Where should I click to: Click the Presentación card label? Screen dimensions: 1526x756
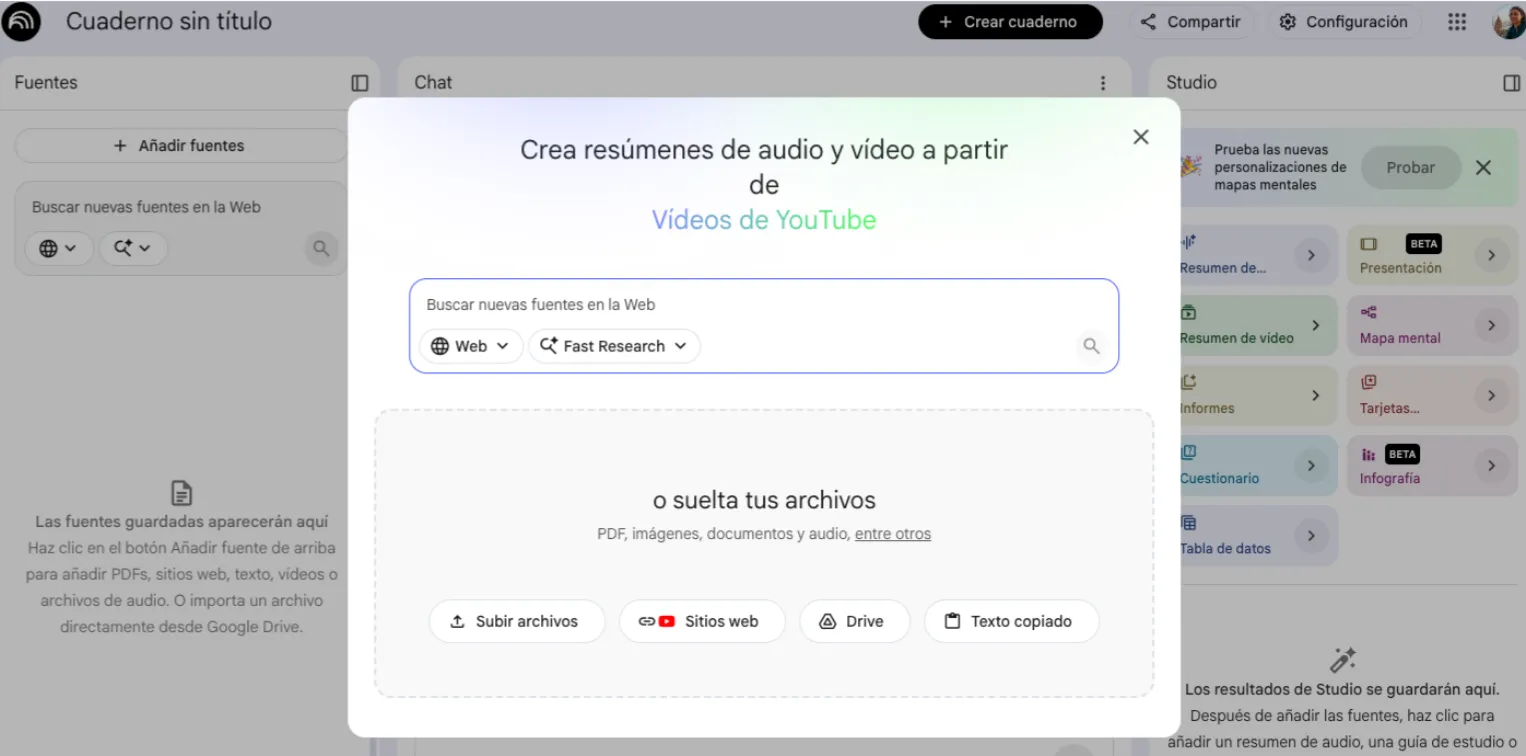pos(1400,268)
